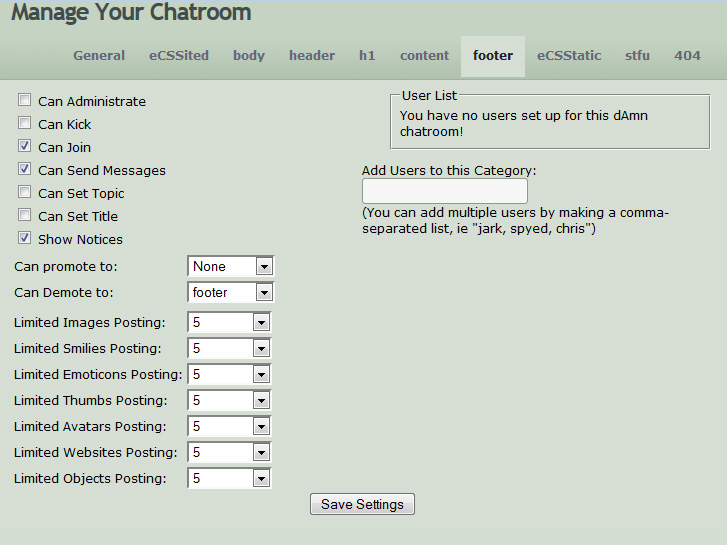Open Limited Websites Posting dropdown
This screenshot has width=727, height=545.
[x=230, y=452]
